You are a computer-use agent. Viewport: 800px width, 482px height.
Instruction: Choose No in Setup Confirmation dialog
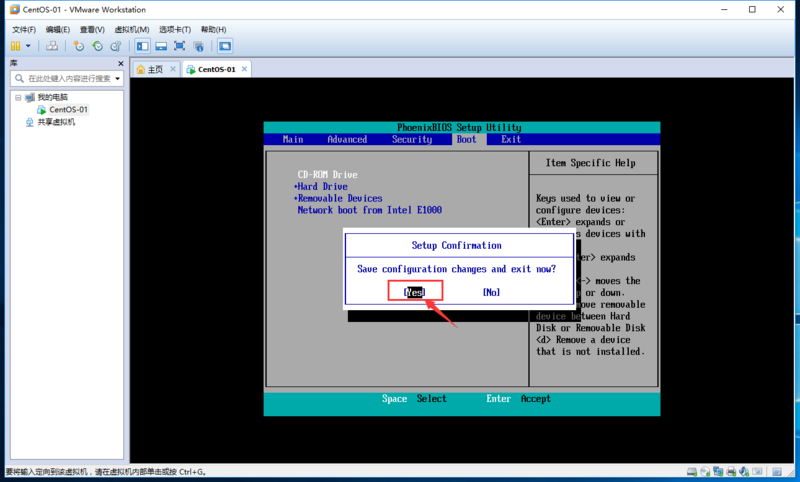(491, 292)
